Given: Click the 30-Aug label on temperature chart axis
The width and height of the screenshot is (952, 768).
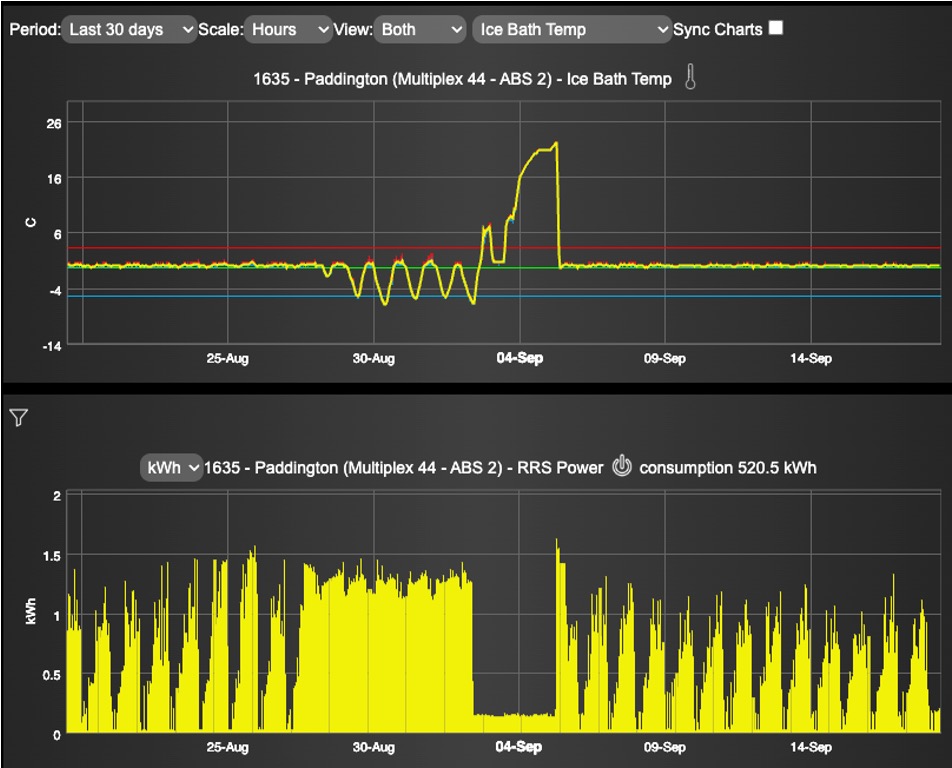Looking at the screenshot, I should (x=374, y=358).
